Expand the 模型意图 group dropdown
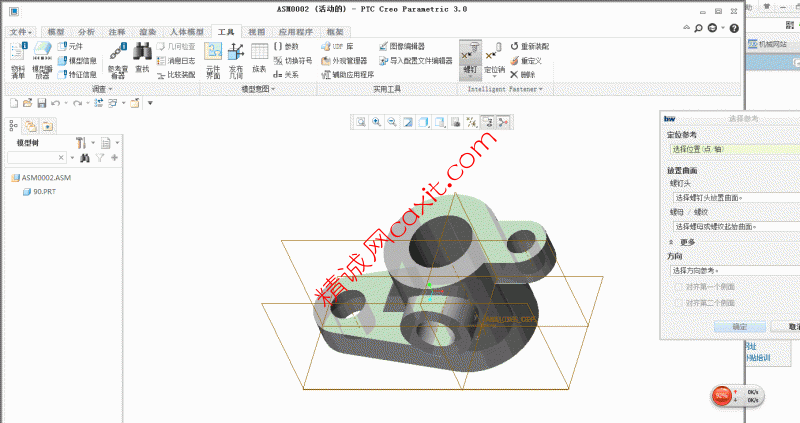The image size is (800, 423). (258, 89)
